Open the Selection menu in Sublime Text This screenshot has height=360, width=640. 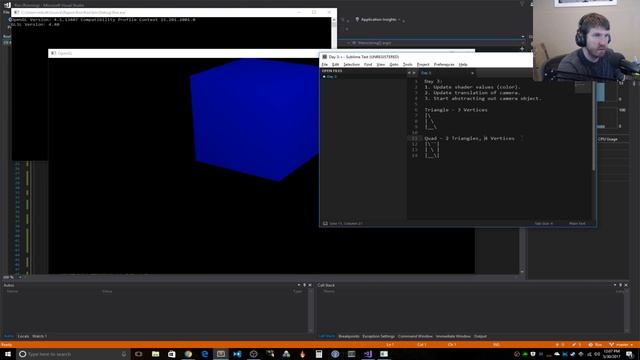(x=351, y=64)
